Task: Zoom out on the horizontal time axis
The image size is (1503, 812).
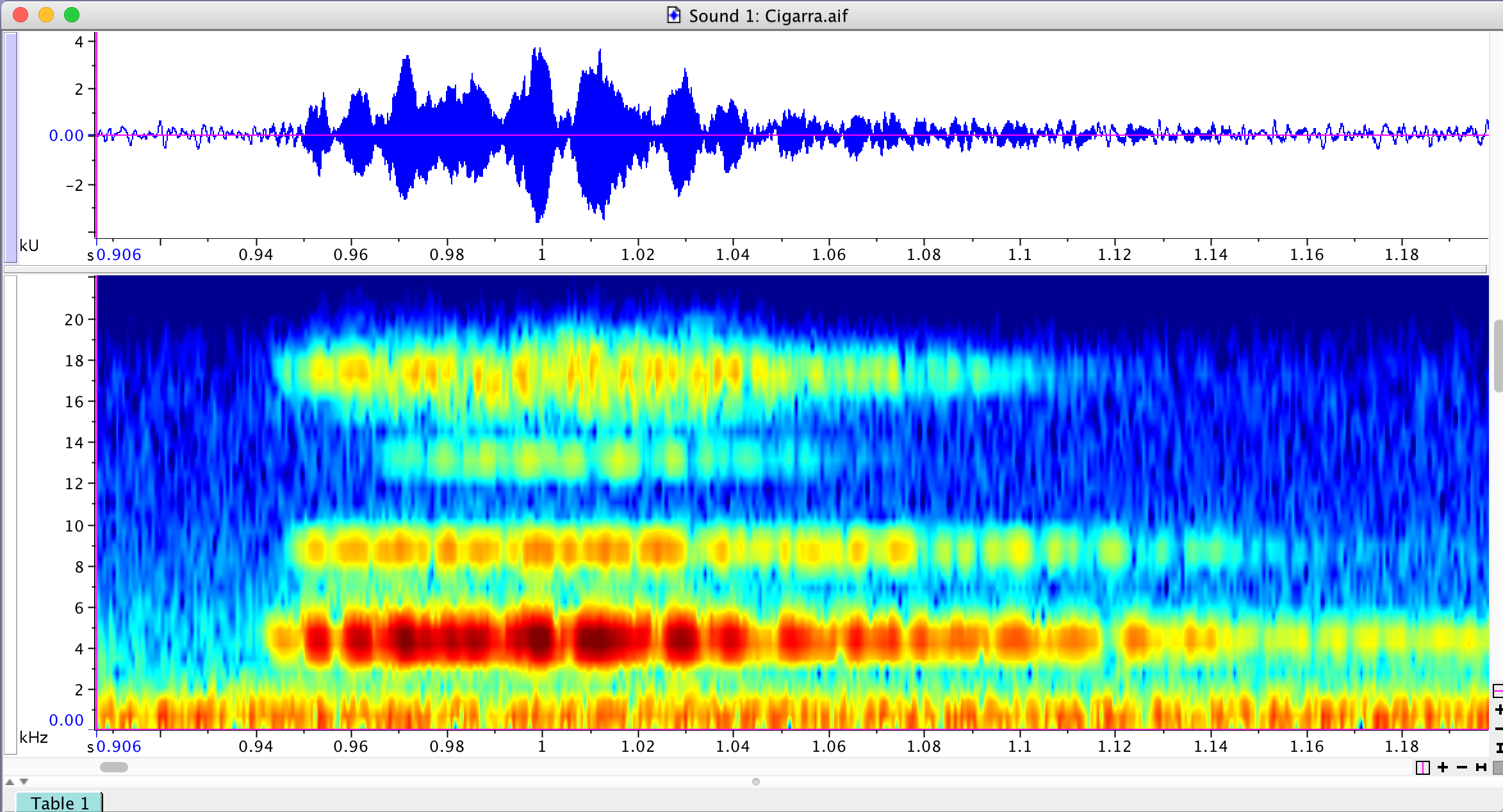Action: [x=1462, y=767]
